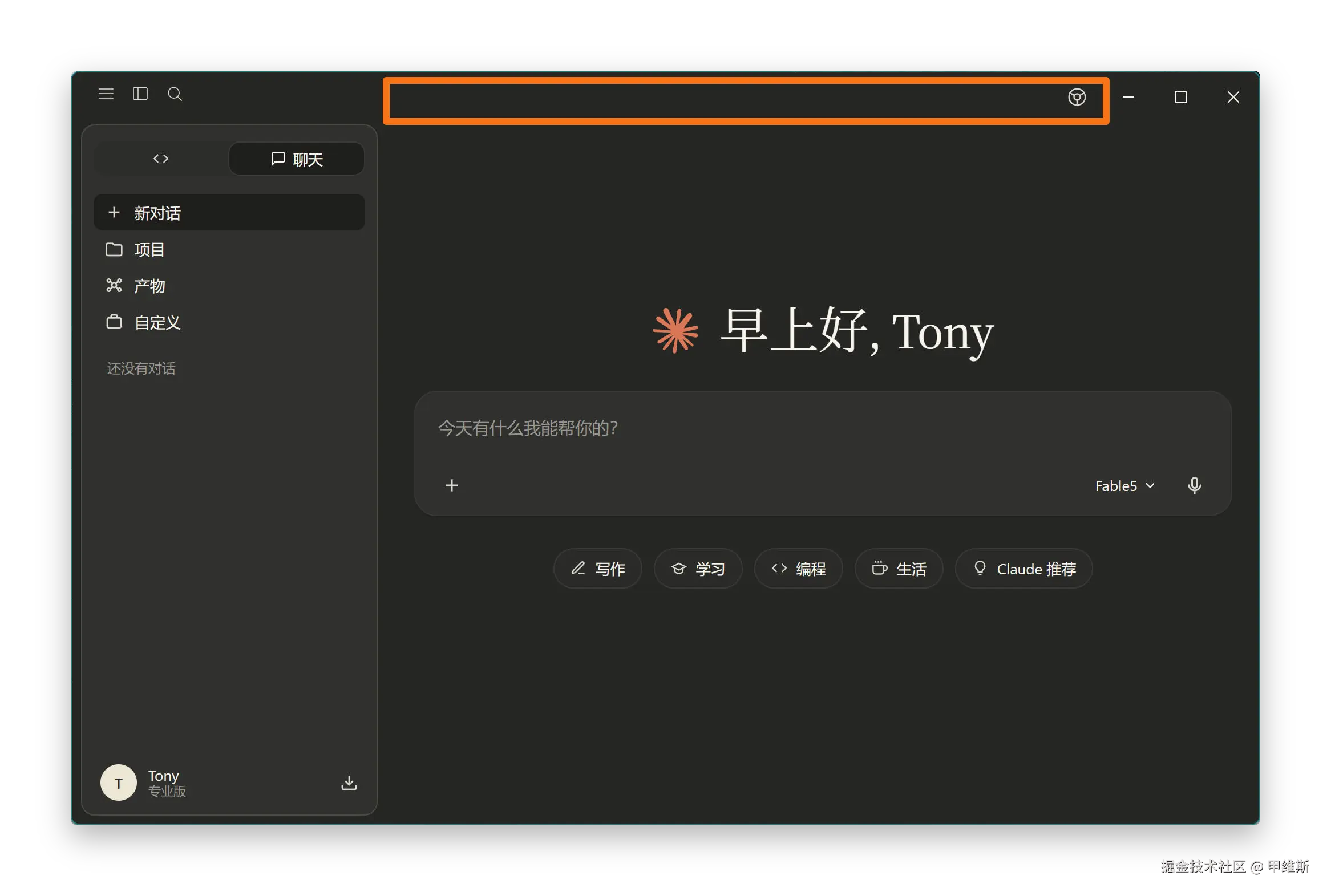
Task: Expand the Fable5 model dropdown
Action: 1124,486
